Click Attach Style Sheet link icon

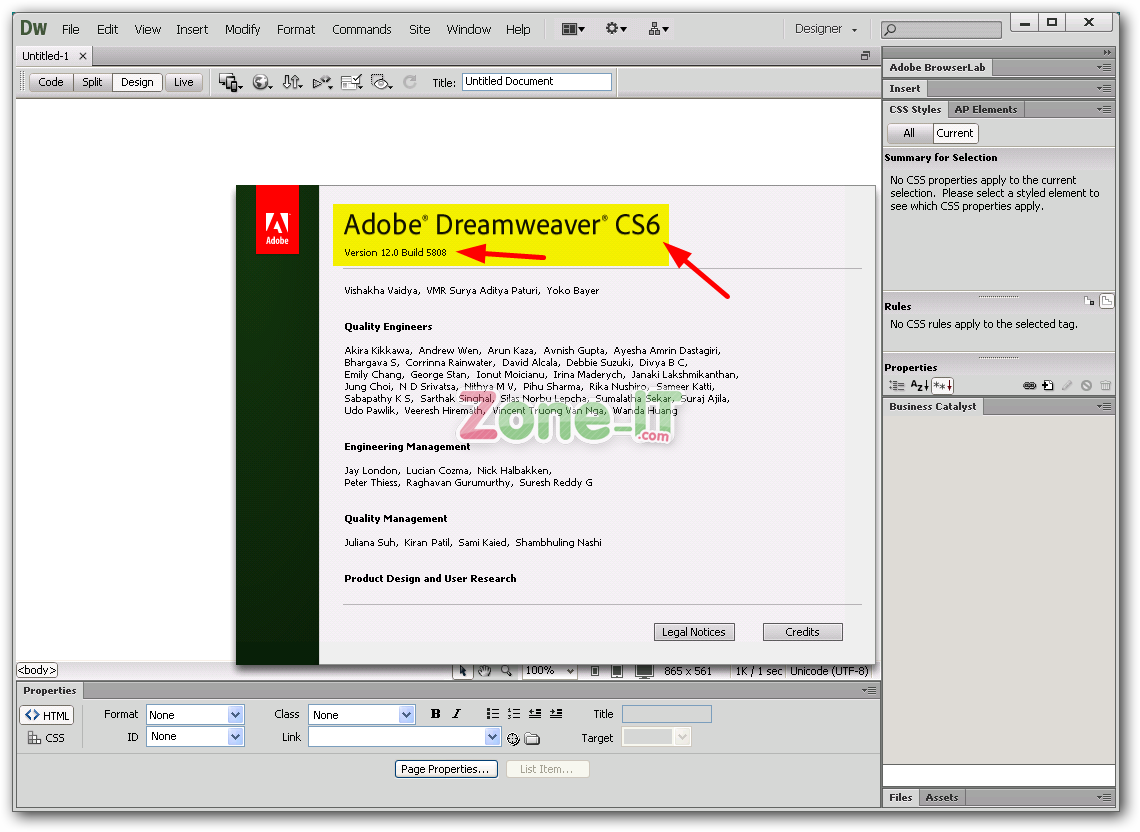click(1029, 385)
